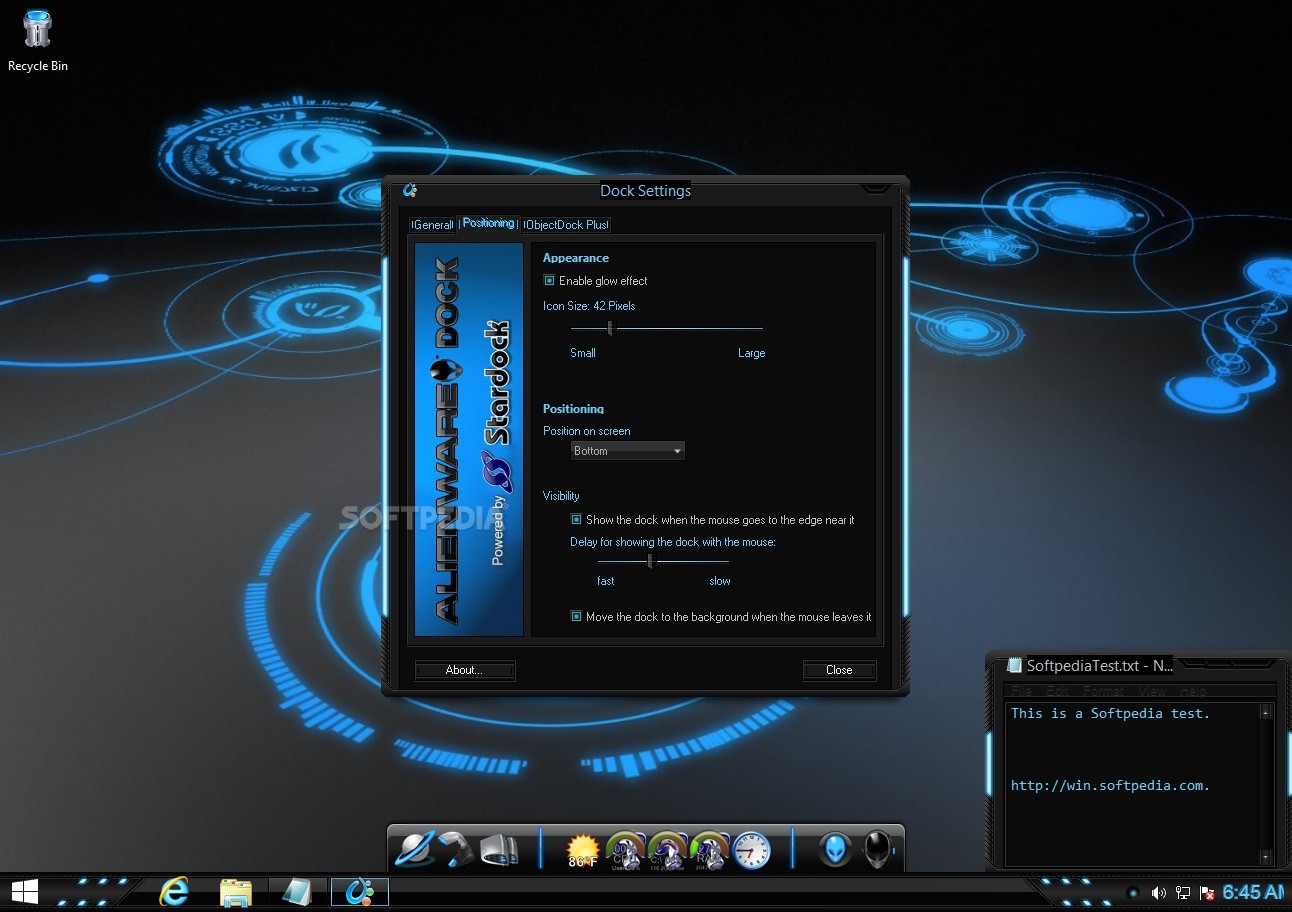
Task: Click the Notepad scrollbar up arrow
Action: [1265, 712]
